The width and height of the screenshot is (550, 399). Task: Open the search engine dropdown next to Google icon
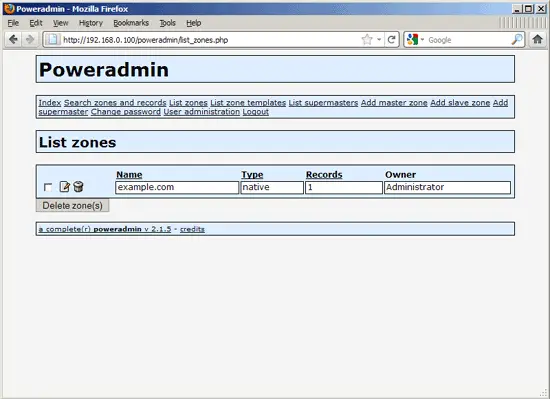(x=422, y=40)
